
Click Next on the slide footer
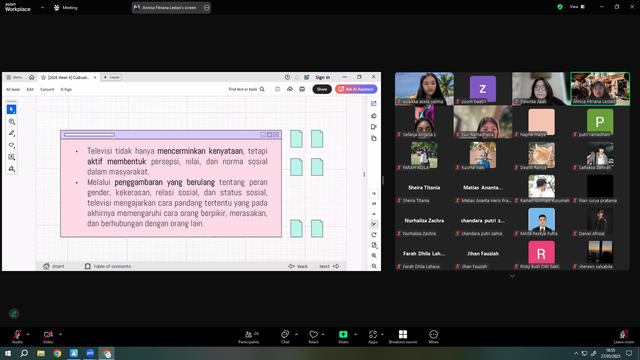point(329,266)
